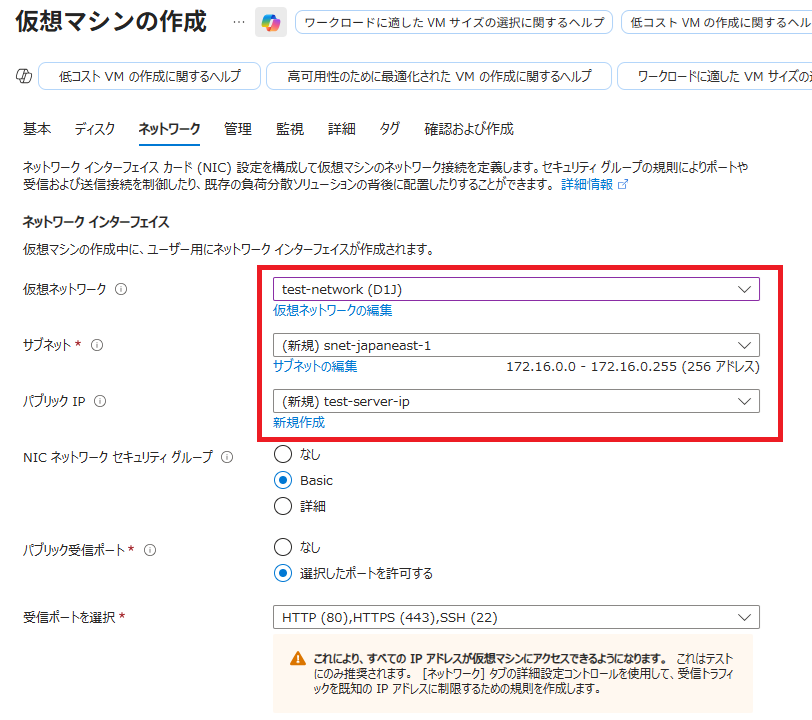Switch to the ディスク tab
Screen dimensions: 812x720
point(95,129)
